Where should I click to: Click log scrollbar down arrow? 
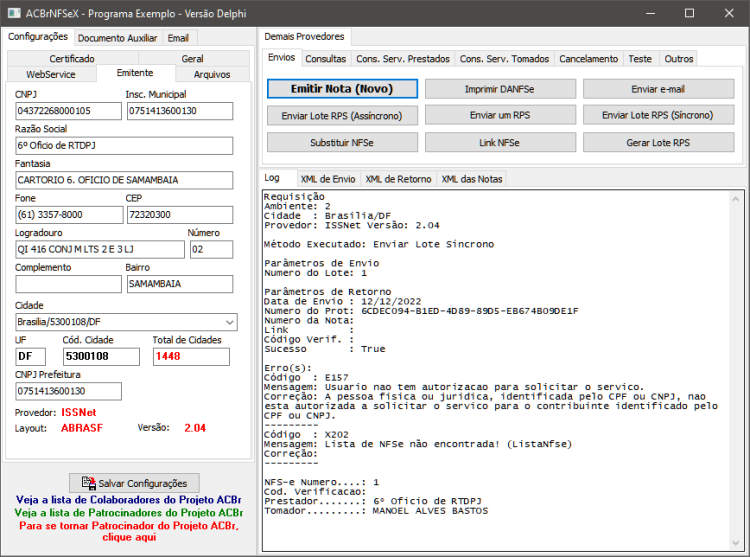pyautogui.click(x=736, y=543)
